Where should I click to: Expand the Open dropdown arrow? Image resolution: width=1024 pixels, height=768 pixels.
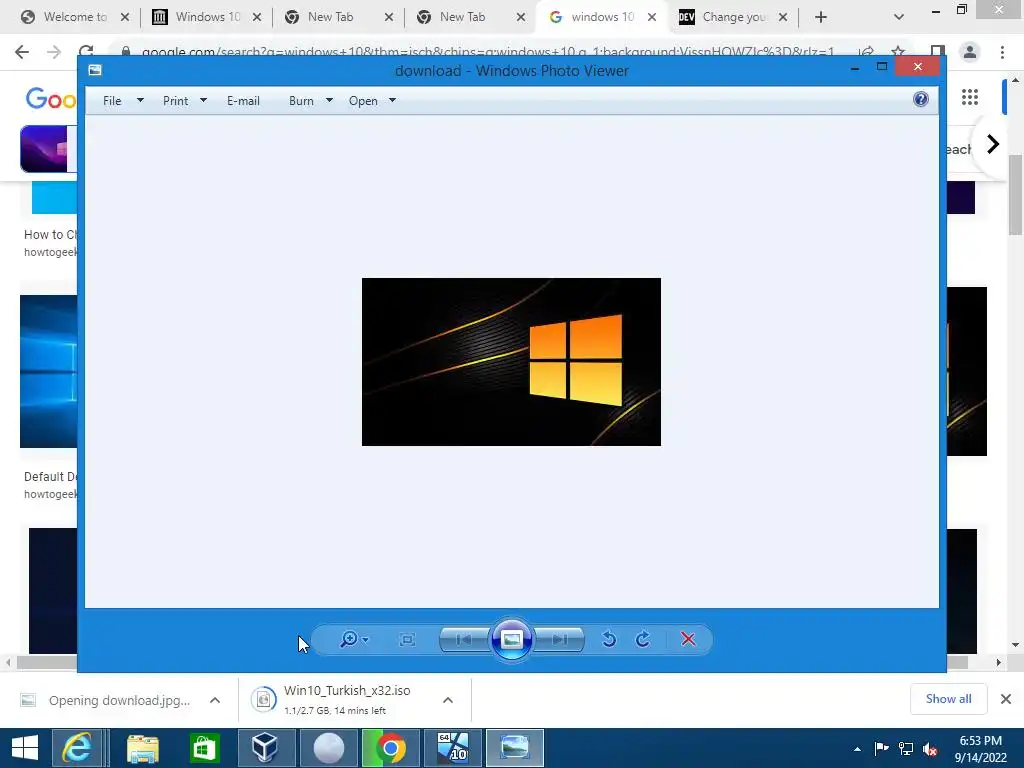pos(392,101)
